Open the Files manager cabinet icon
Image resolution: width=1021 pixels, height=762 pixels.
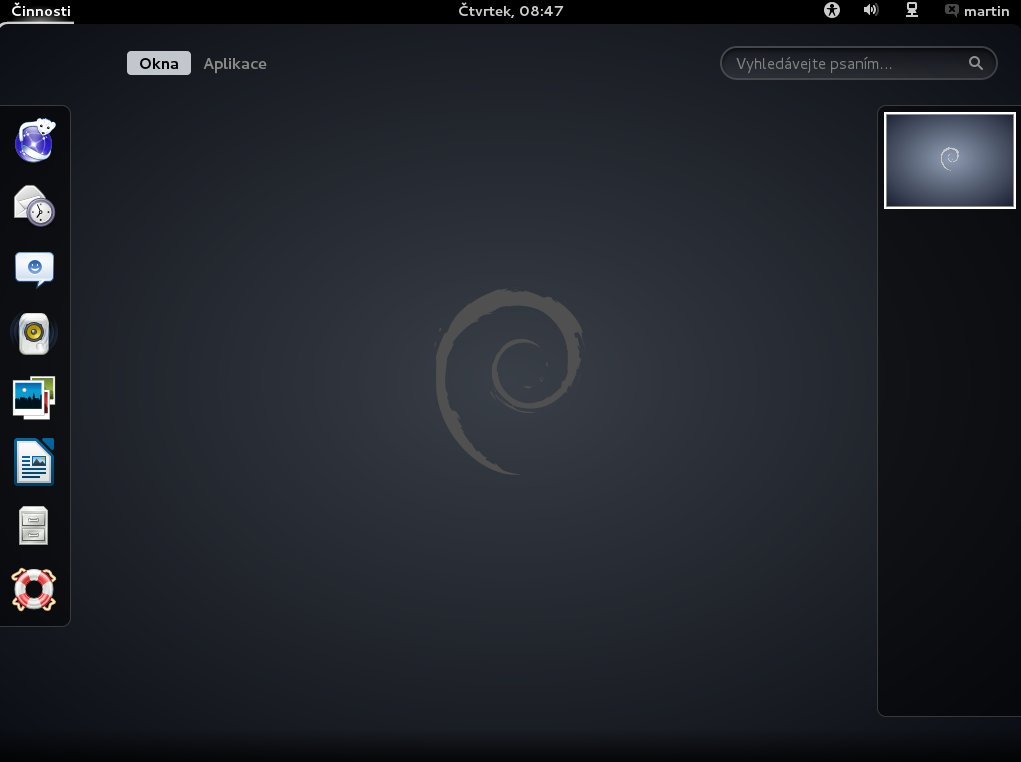[34, 526]
